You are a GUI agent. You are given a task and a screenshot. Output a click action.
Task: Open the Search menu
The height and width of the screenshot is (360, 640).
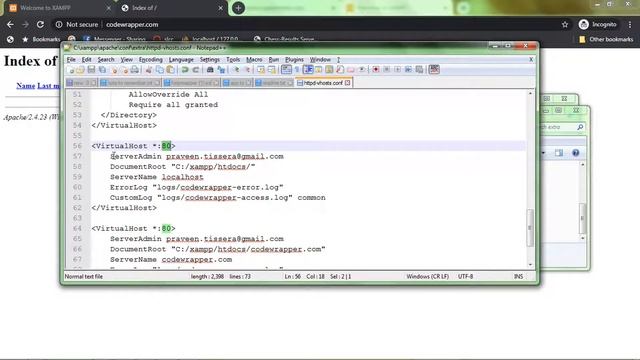[x=106, y=60]
